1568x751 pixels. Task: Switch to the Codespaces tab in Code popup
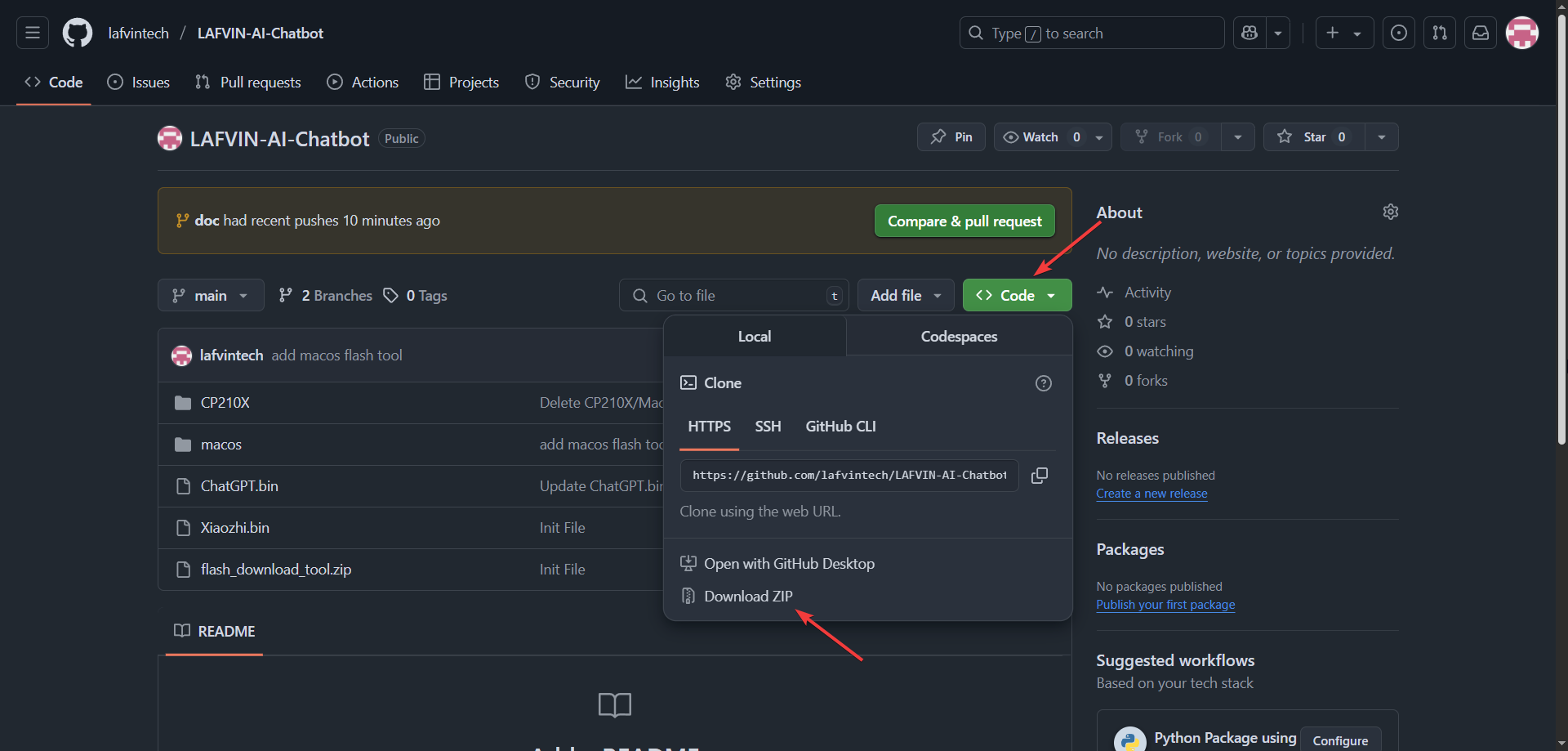click(959, 337)
